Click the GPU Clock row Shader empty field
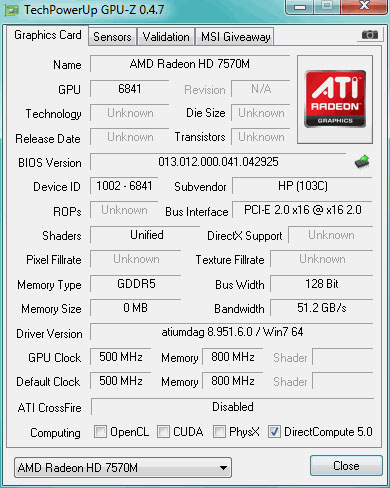390x488 pixels. 343,357
